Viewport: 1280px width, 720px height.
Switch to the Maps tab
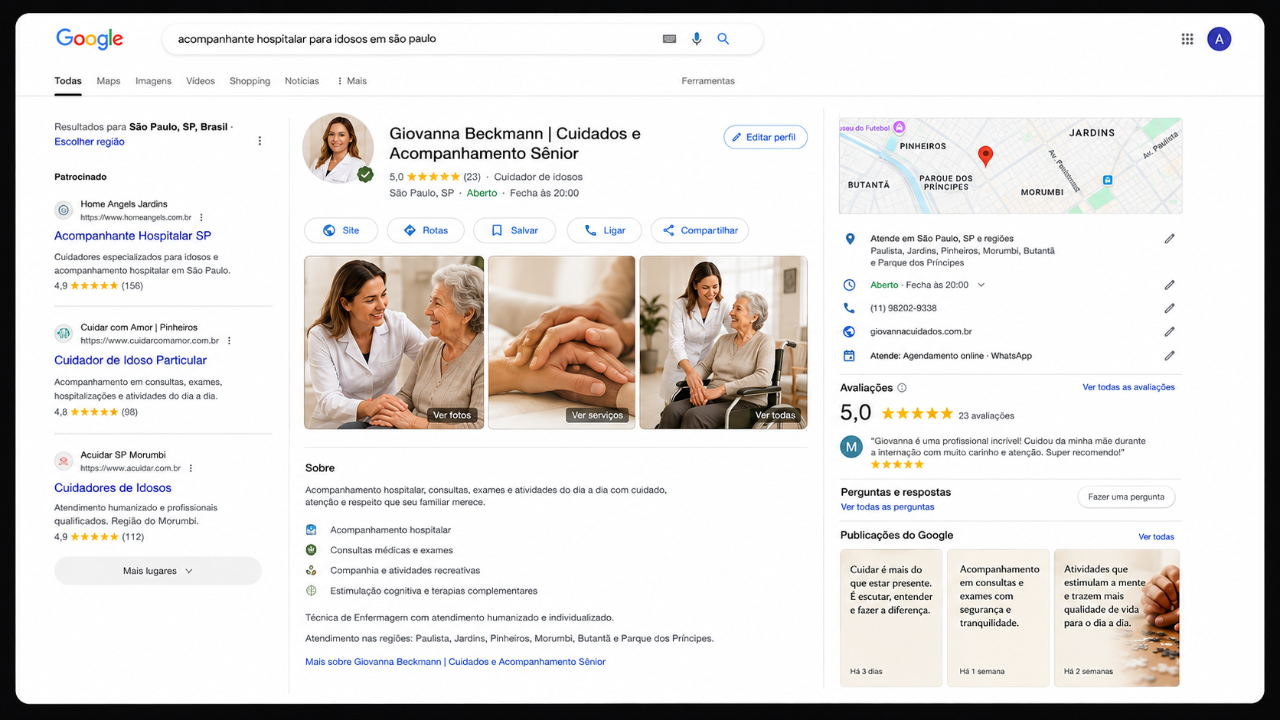pos(108,81)
